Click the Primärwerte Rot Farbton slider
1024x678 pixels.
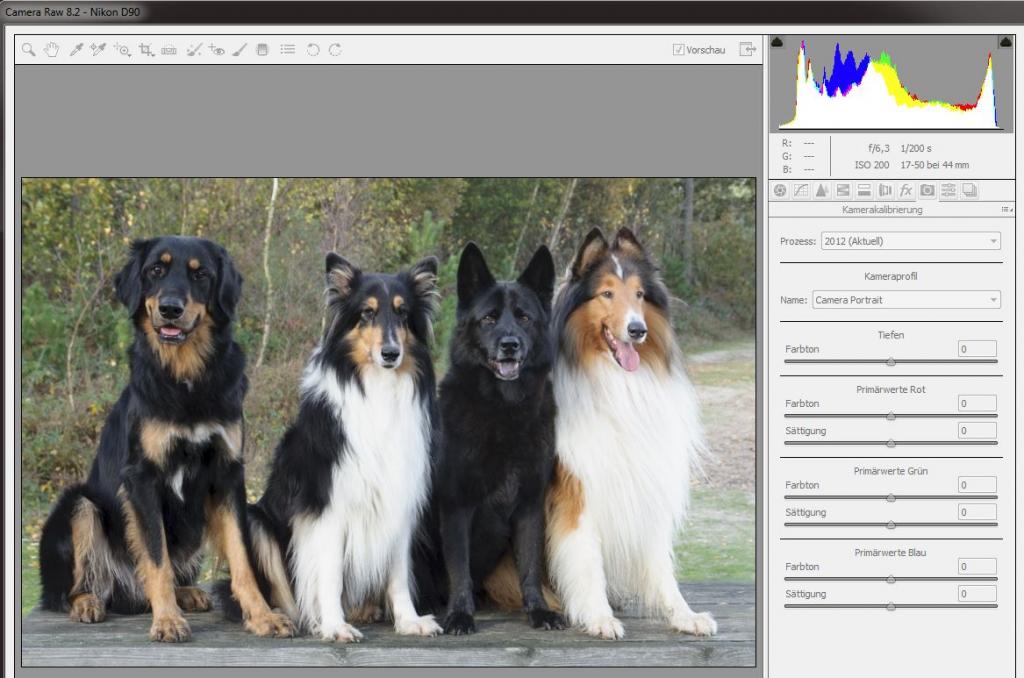coord(891,416)
